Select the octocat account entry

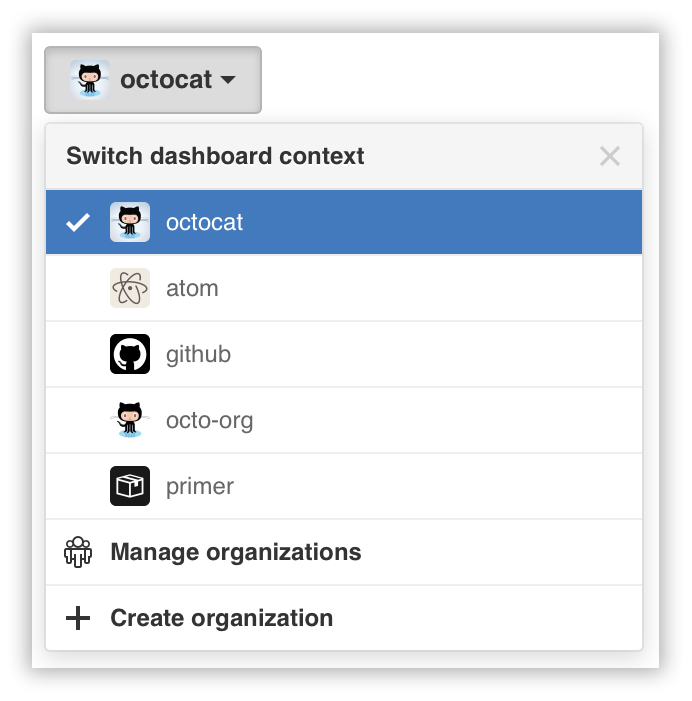[x=204, y=222]
